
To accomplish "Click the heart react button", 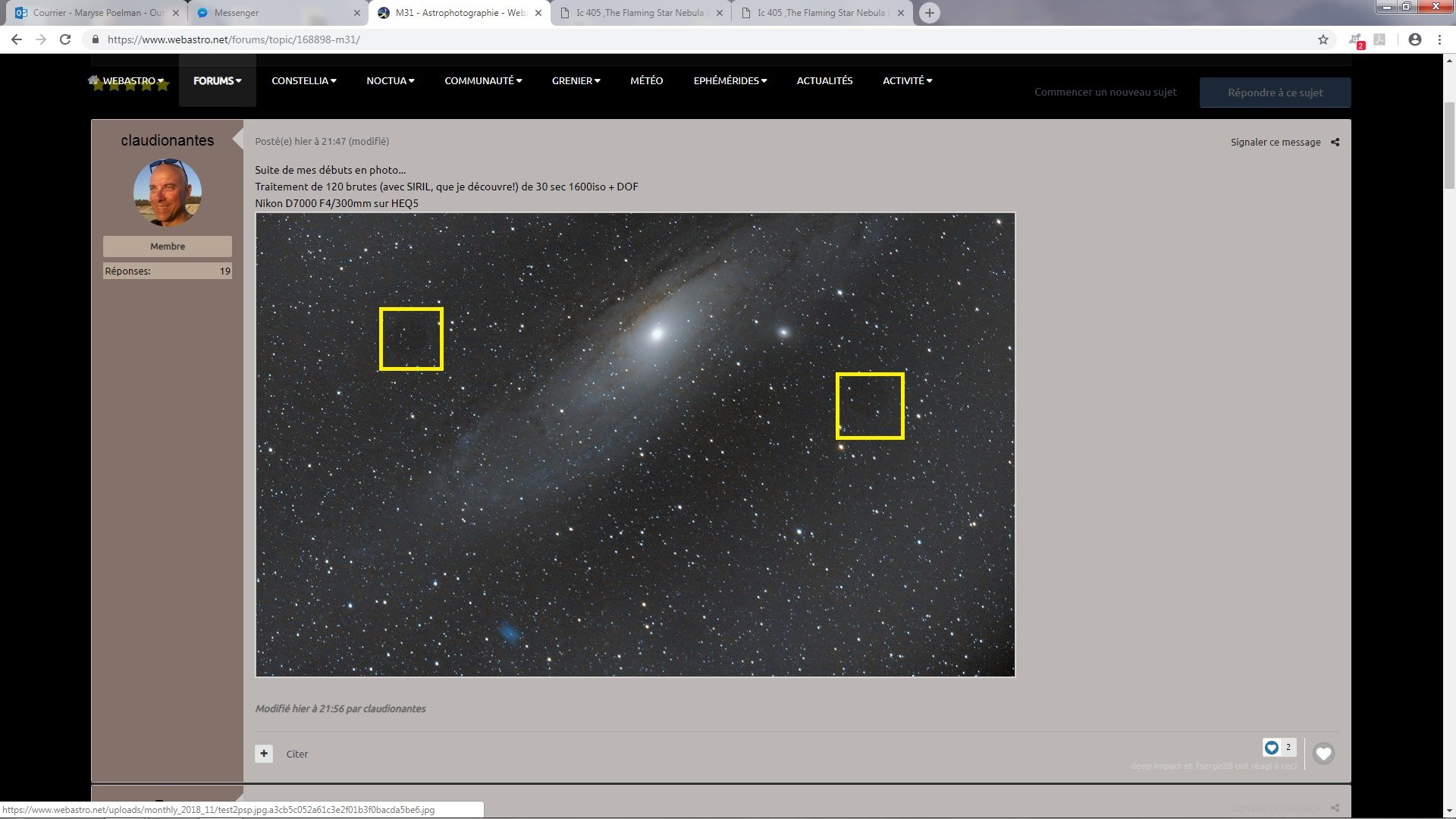I will [1323, 754].
